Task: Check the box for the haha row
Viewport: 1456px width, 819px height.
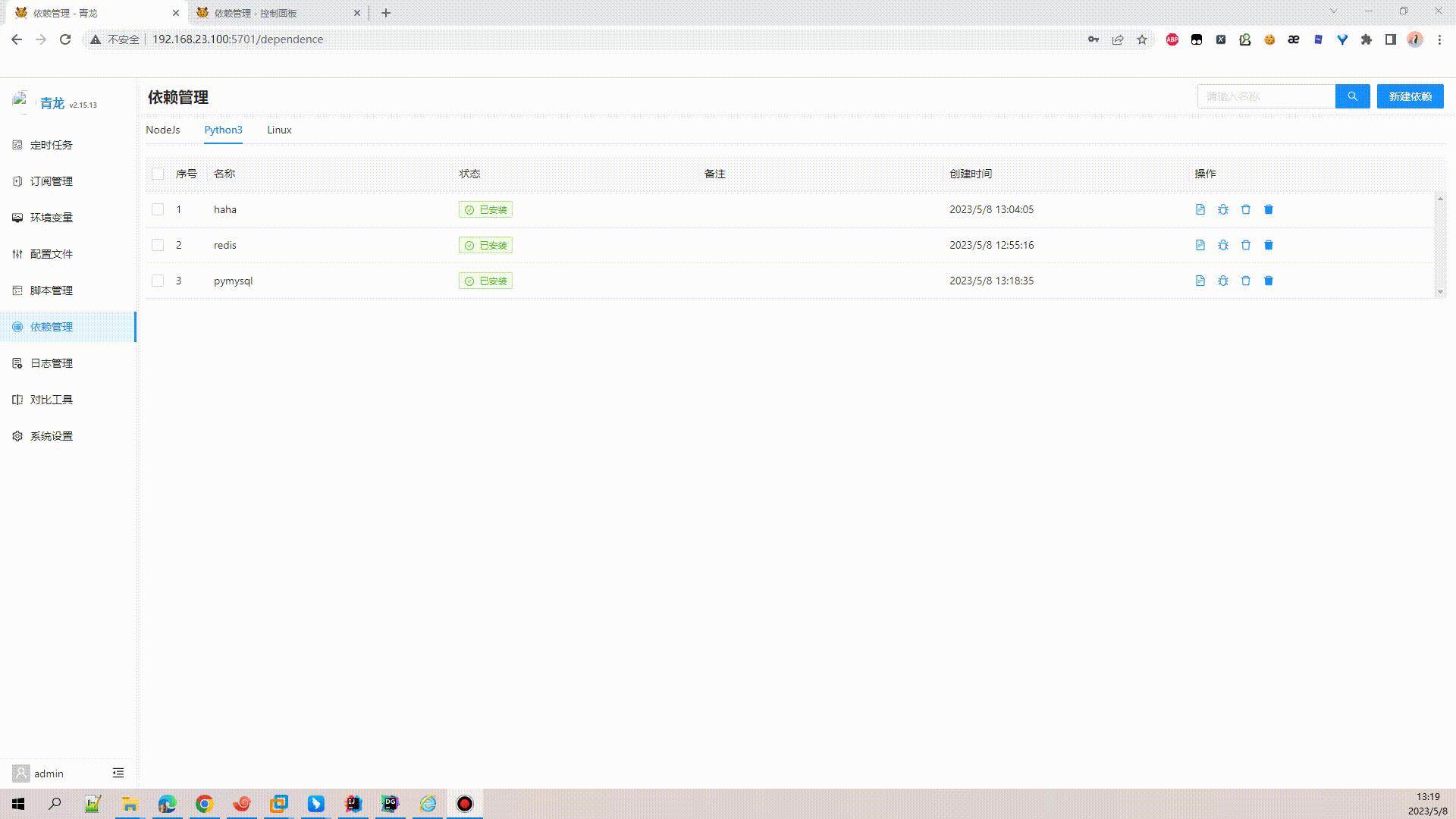Action: [158, 209]
